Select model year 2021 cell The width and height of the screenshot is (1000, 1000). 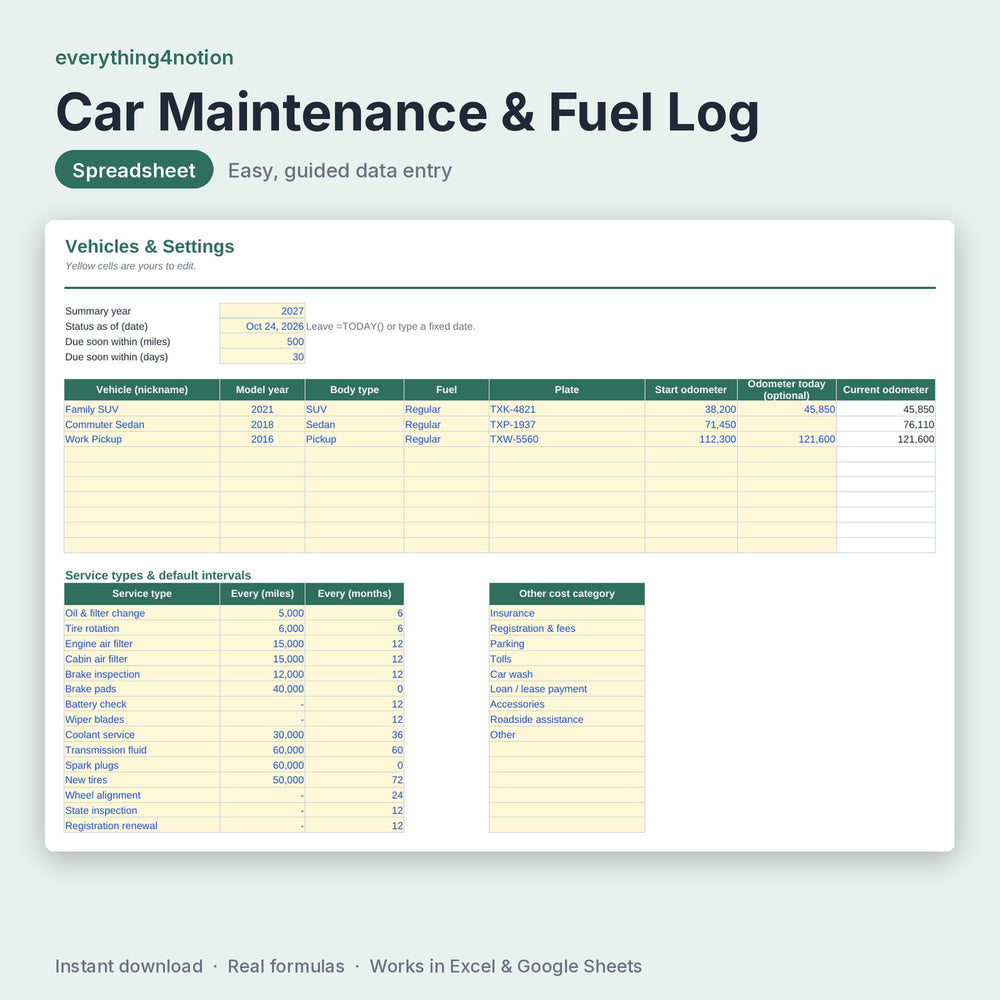(x=262, y=409)
